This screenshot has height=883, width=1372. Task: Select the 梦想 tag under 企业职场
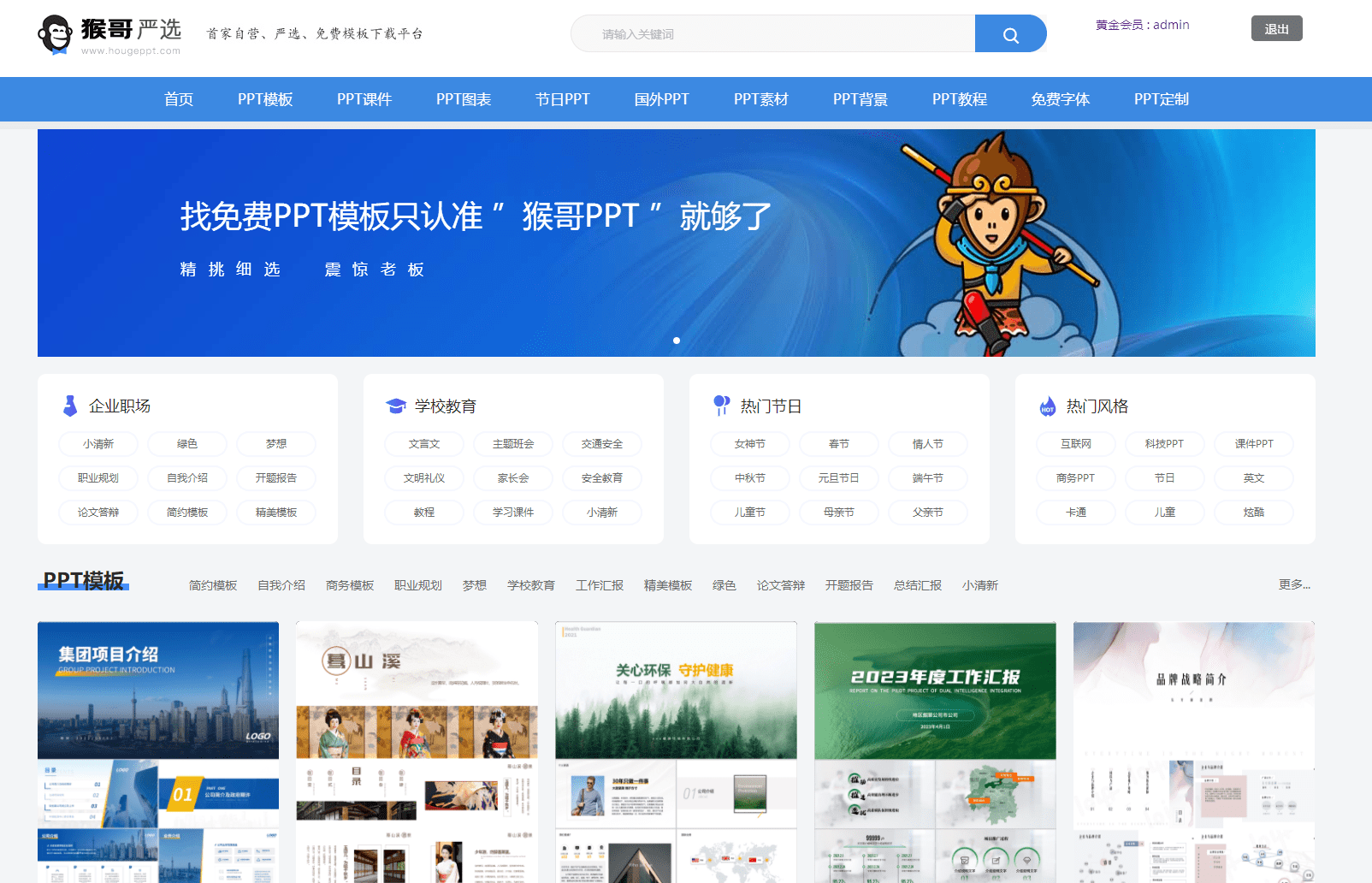[x=276, y=444]
